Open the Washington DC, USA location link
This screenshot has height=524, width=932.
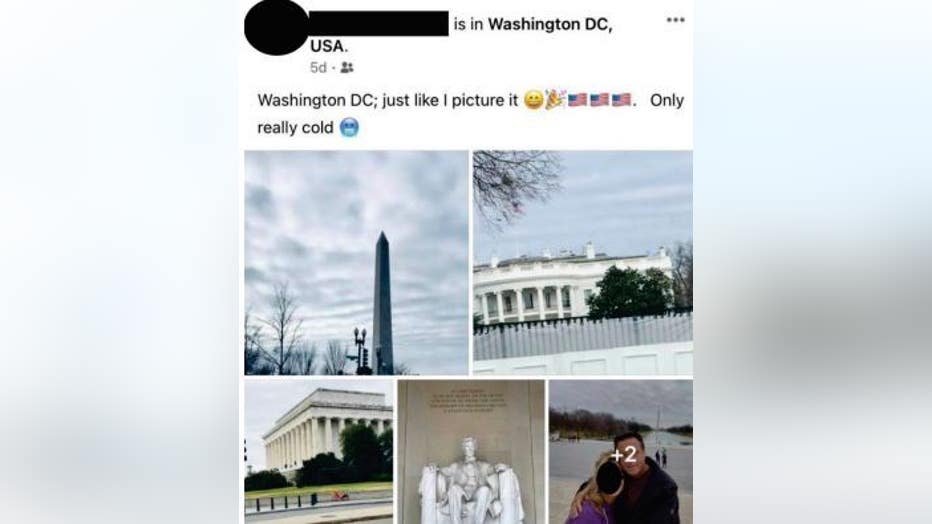click(x=461, y=34)
